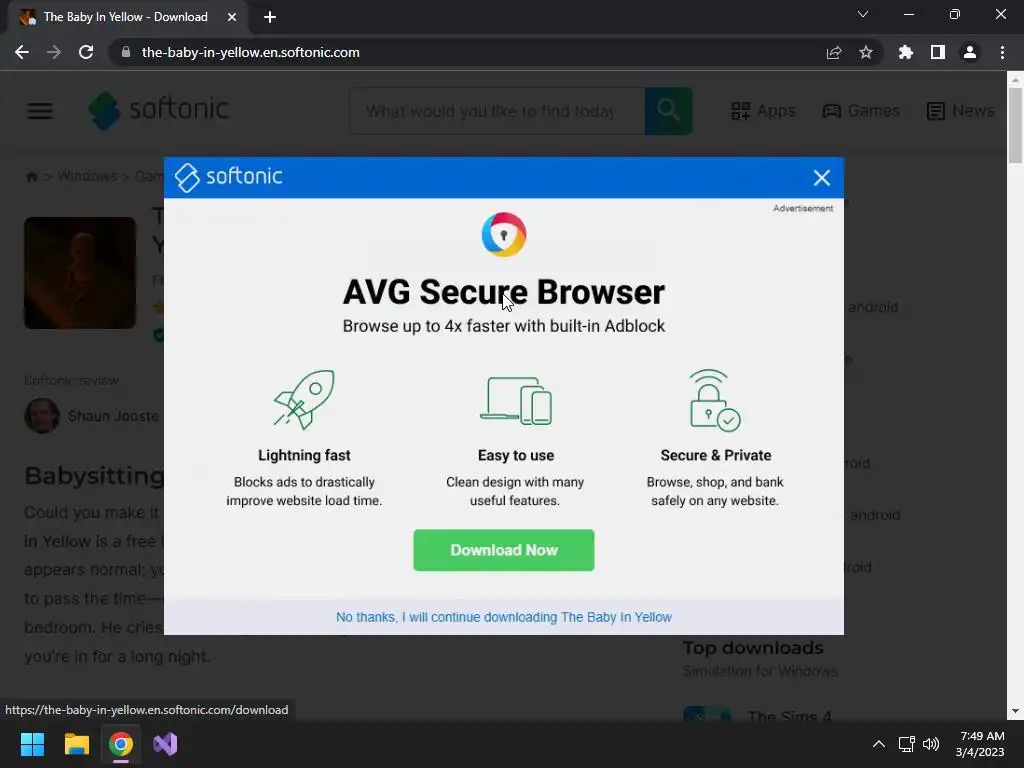Click the site padlock icon in address bar
The image size is (1024, 768).
[x=126, y=52]
